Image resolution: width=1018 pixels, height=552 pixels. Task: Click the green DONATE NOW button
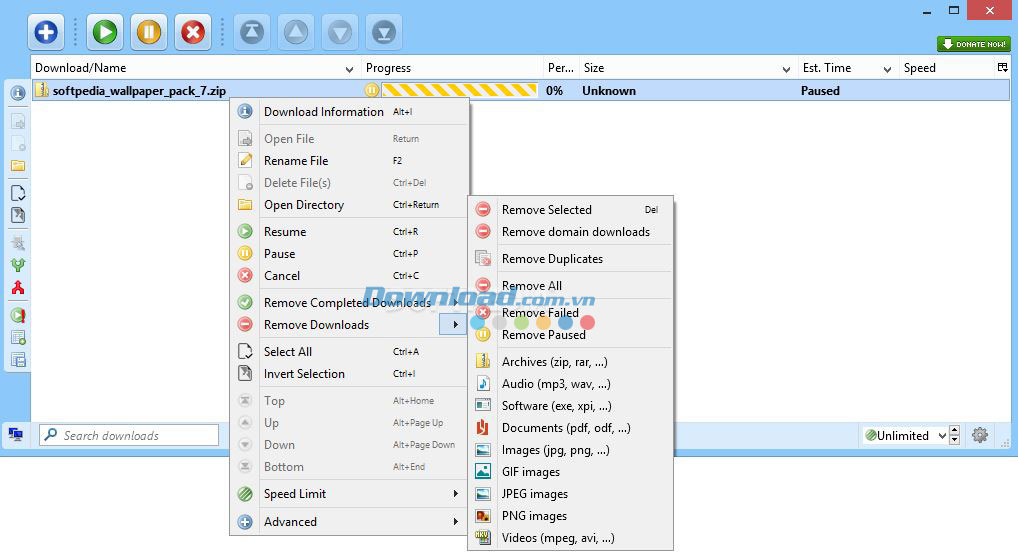[x=974, y=44]
